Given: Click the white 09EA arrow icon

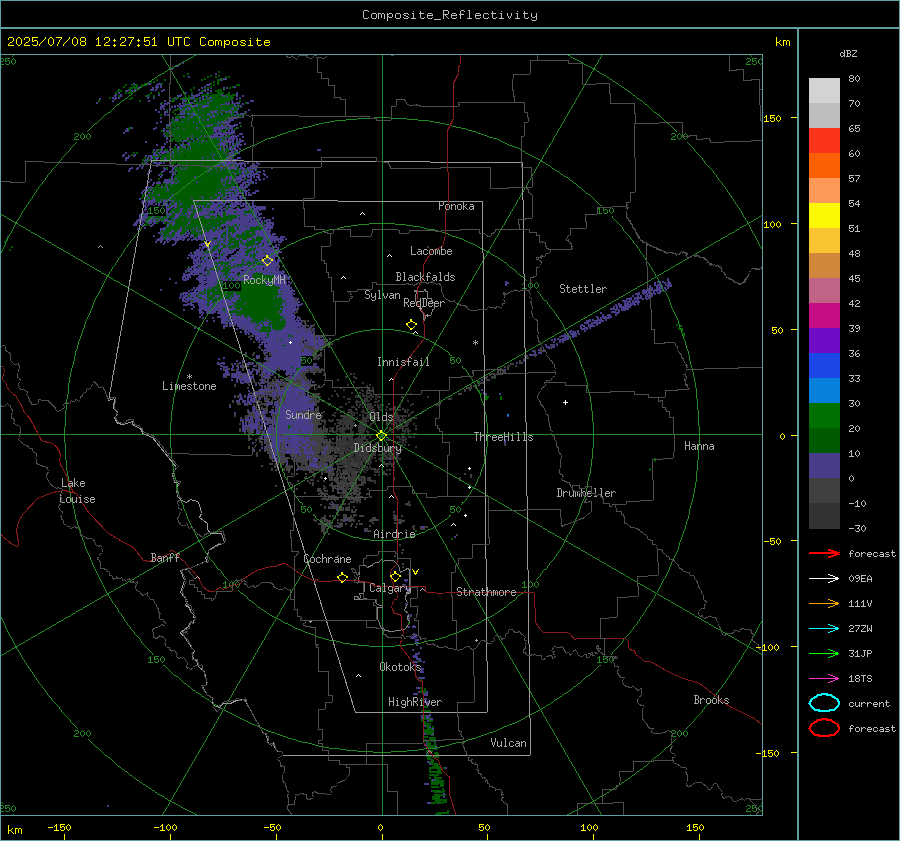Looking at the screenshot, I should 824,578.
